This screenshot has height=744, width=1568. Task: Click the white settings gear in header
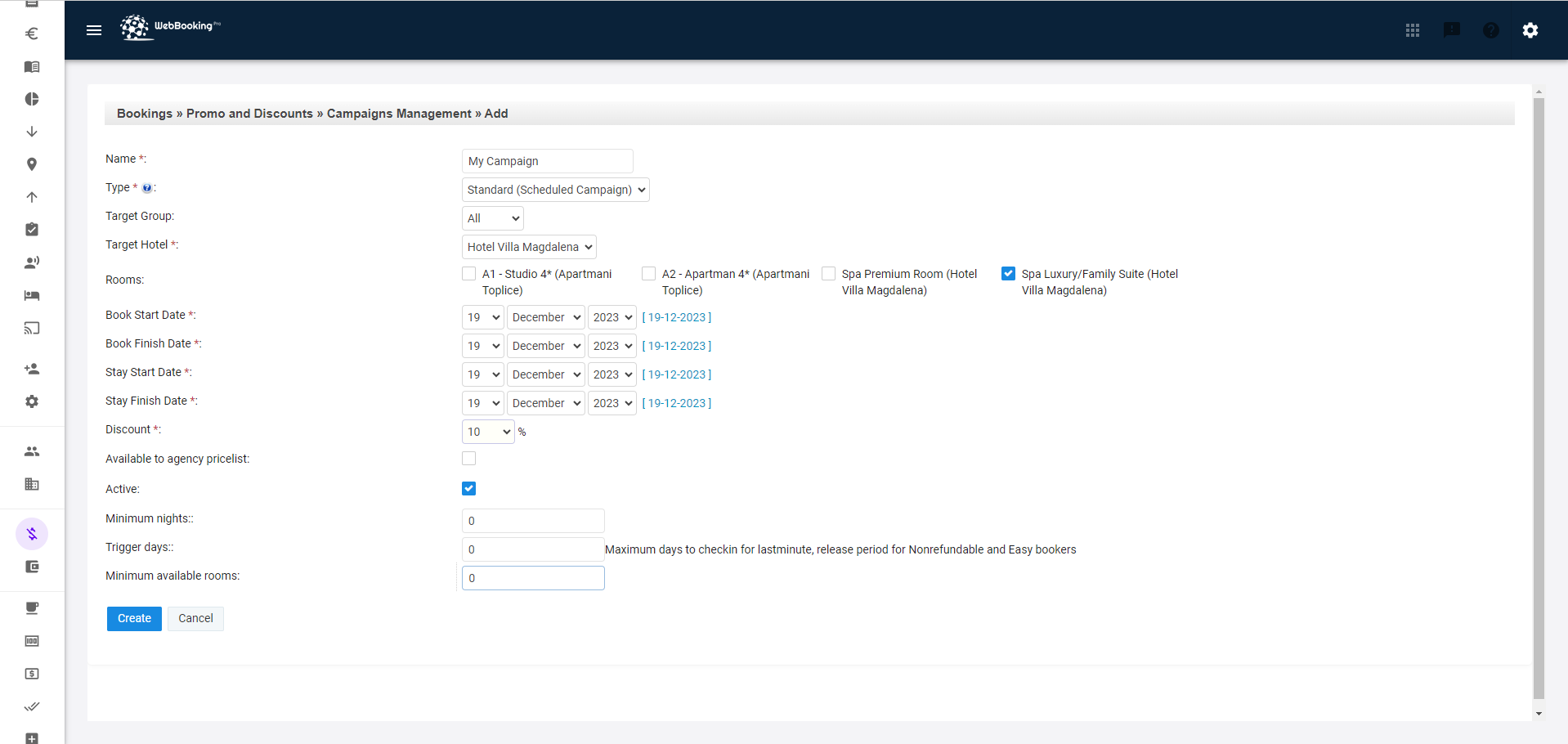pyautogui.click(x=1530, y=30)
